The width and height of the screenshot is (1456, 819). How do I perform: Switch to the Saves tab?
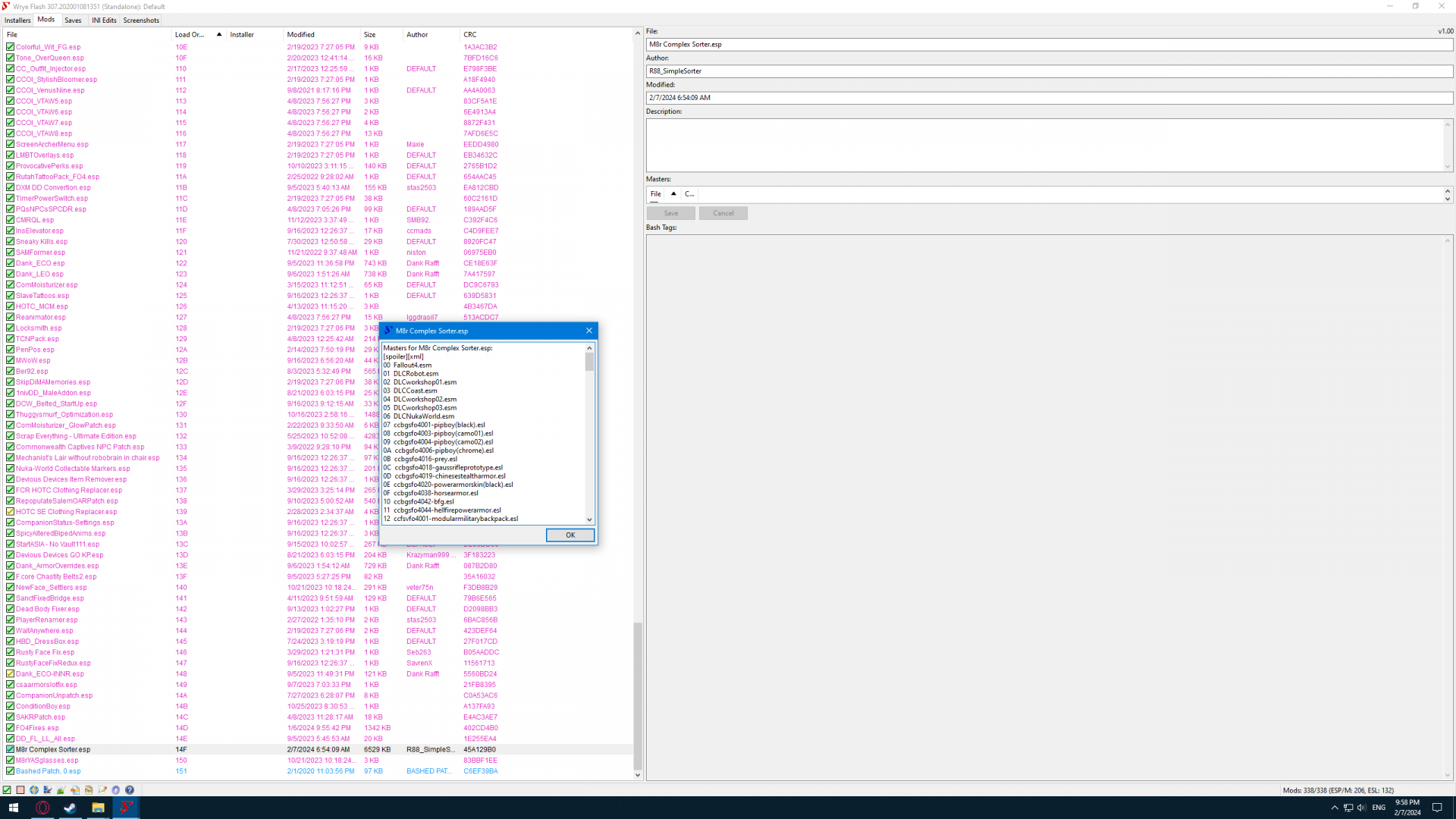click(73, 20)
